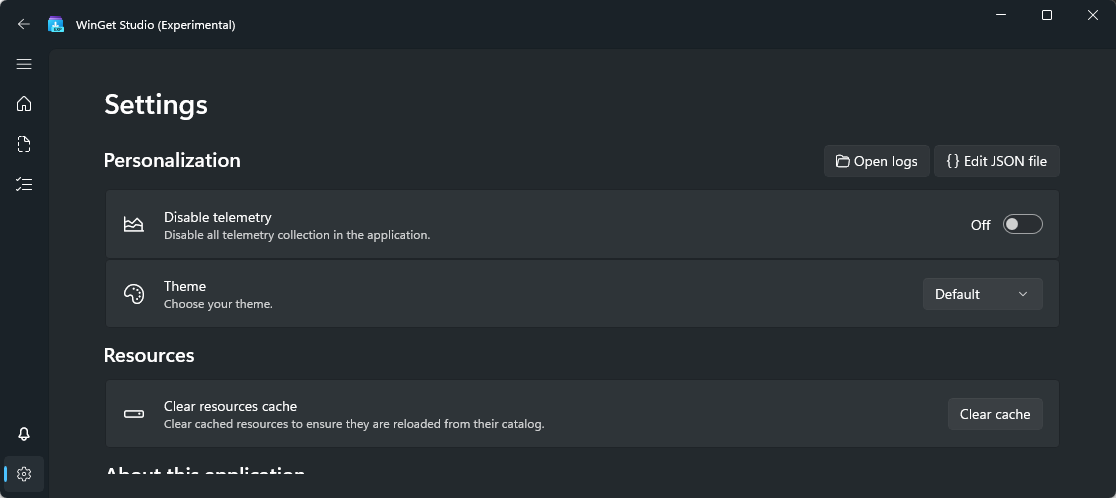Screen dimensions: 1116x498
Task: Click the telemetry chart icon
Action: 133,224
